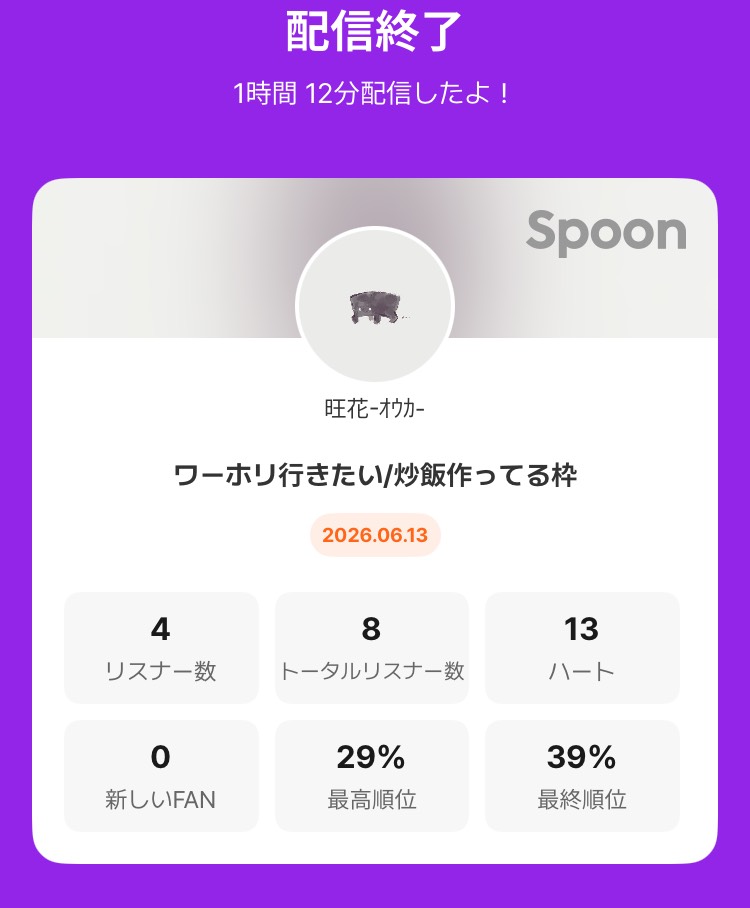Tap the number 8 total listeners
The height and width of the screenshot is (908, 750).
[x=371, y=629]
